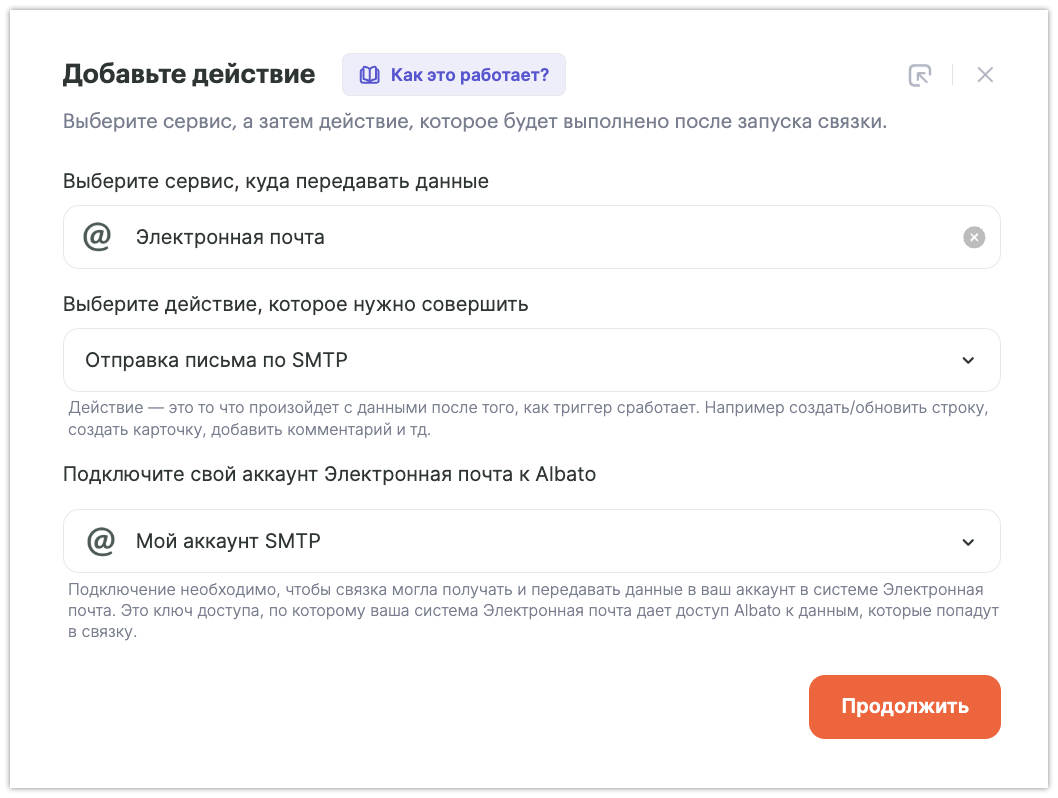1058x798 pixels.
Task: Click the book icon beside "Как это работает?"
Action: click(370, 75)
